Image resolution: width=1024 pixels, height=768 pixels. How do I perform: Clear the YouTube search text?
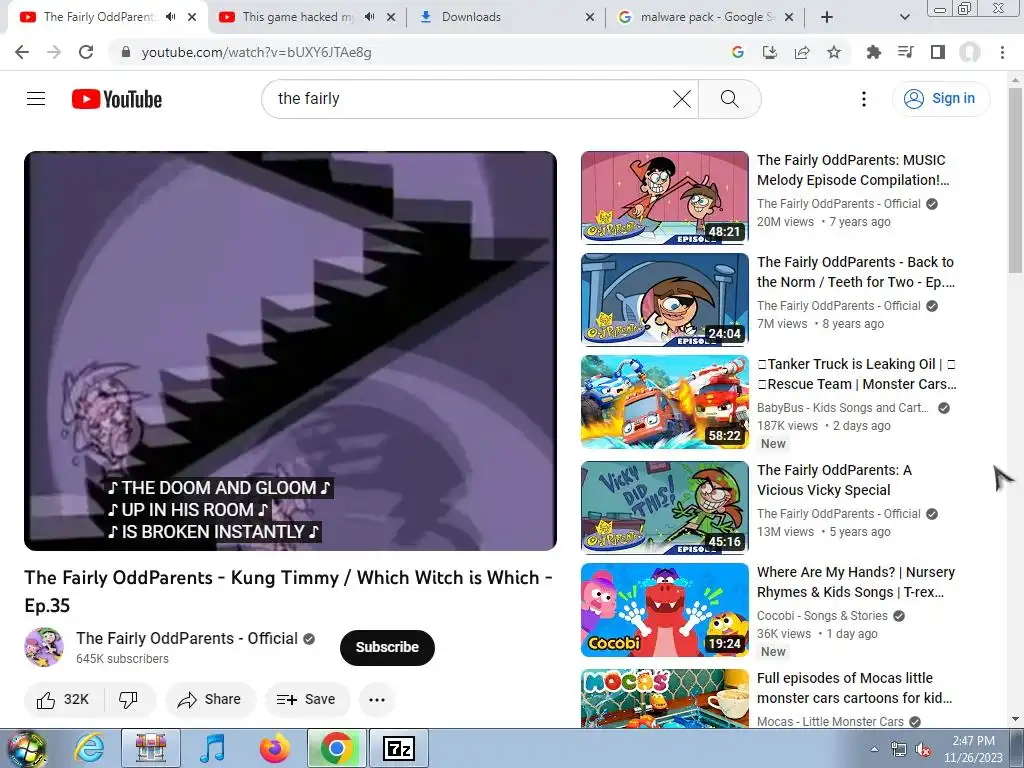(682, 99)
